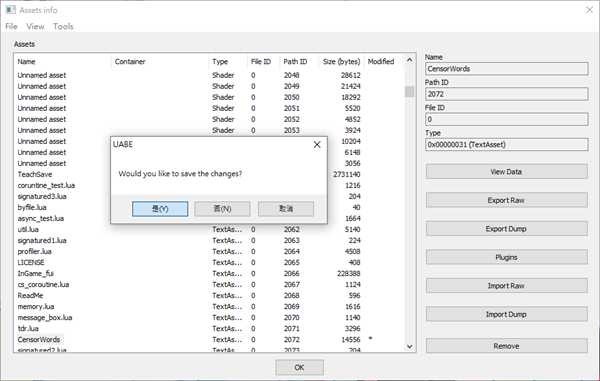This screenshot has height=381, width=600.
Task: Open the View menu
Action: [x=35, y=26]
